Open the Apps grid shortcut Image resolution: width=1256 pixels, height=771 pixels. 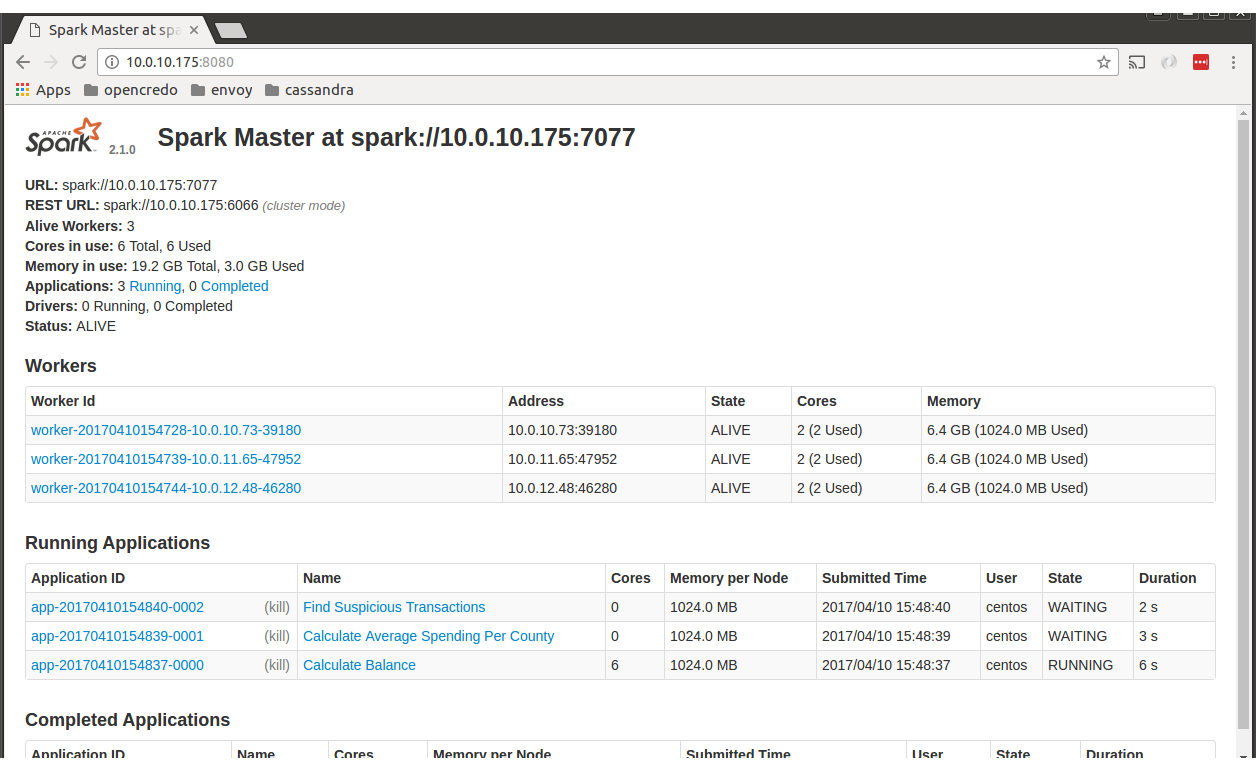(43, 90)
